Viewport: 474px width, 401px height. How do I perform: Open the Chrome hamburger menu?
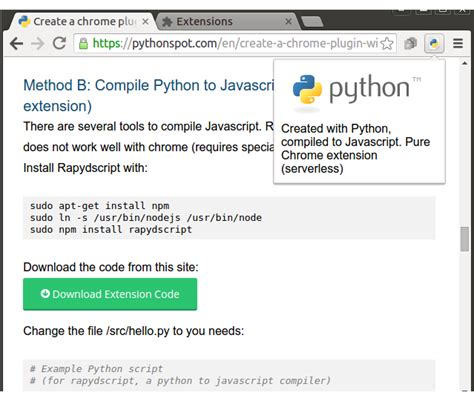(458, 43)
